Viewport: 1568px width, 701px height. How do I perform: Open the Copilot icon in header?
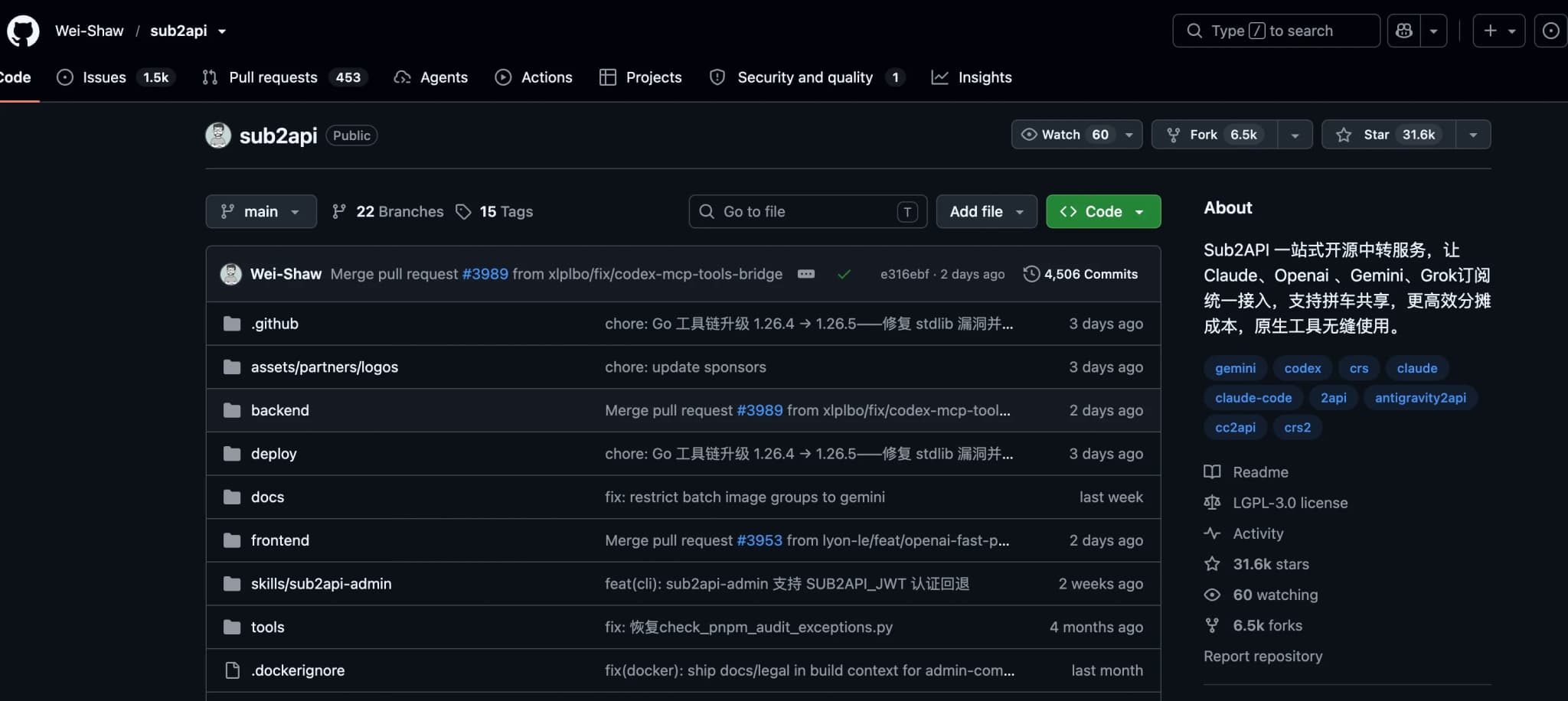click(1404, 31)
